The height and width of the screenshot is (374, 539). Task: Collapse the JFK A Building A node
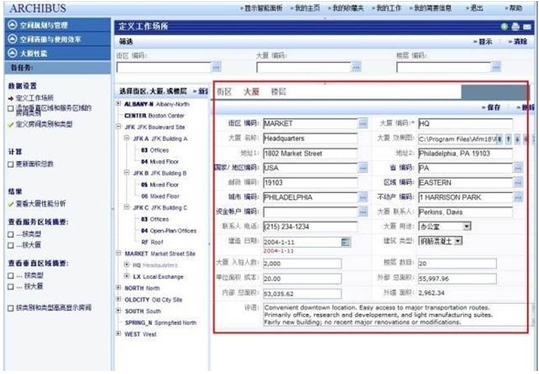pos(126,138)
